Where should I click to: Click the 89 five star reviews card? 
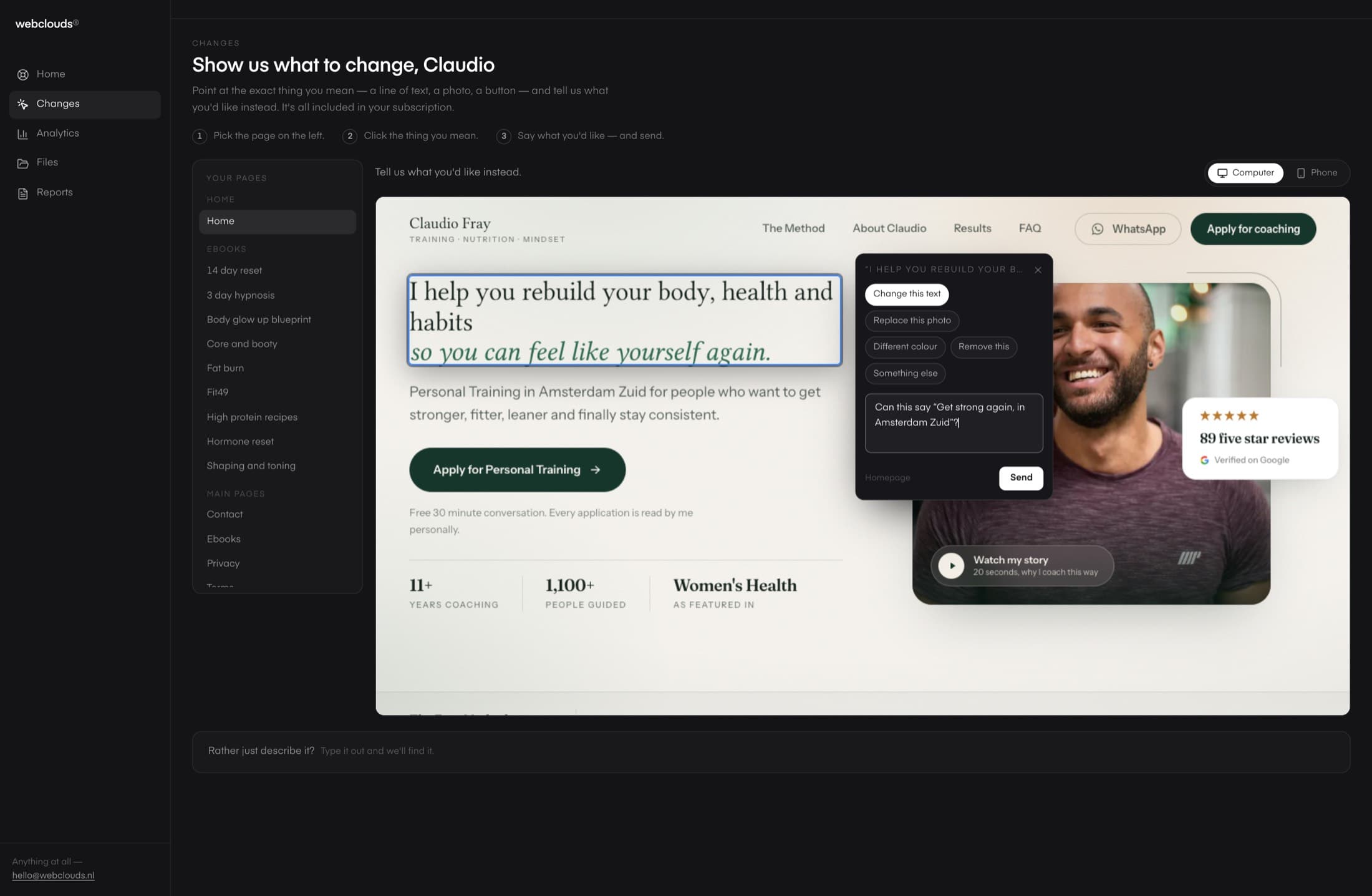[x=1260, y=439]
